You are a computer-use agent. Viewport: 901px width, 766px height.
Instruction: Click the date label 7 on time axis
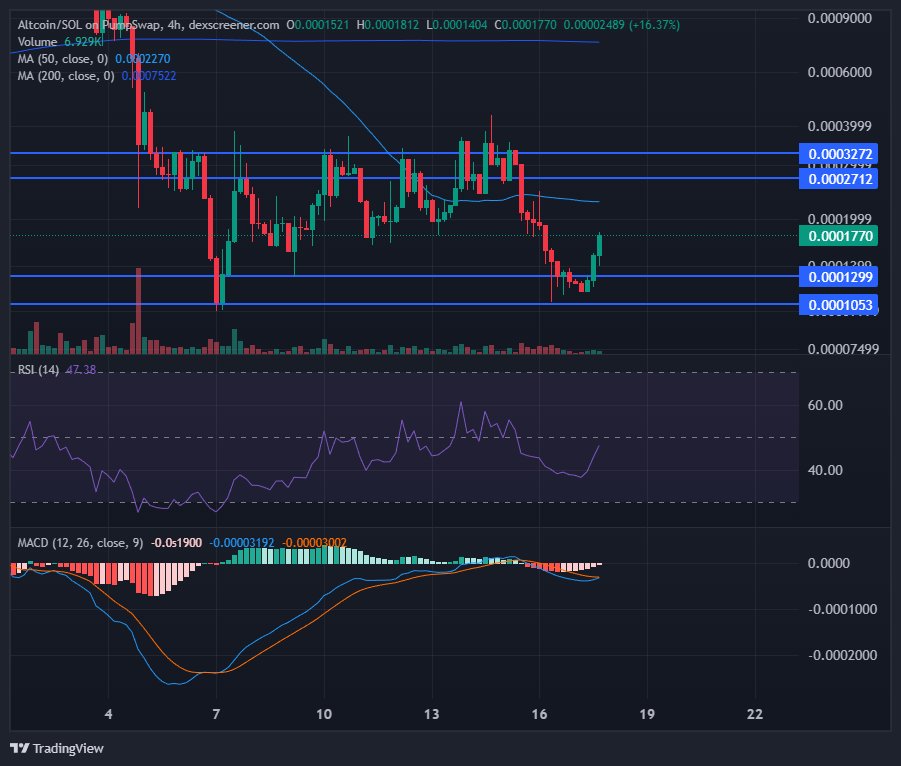tap(216, 714)
